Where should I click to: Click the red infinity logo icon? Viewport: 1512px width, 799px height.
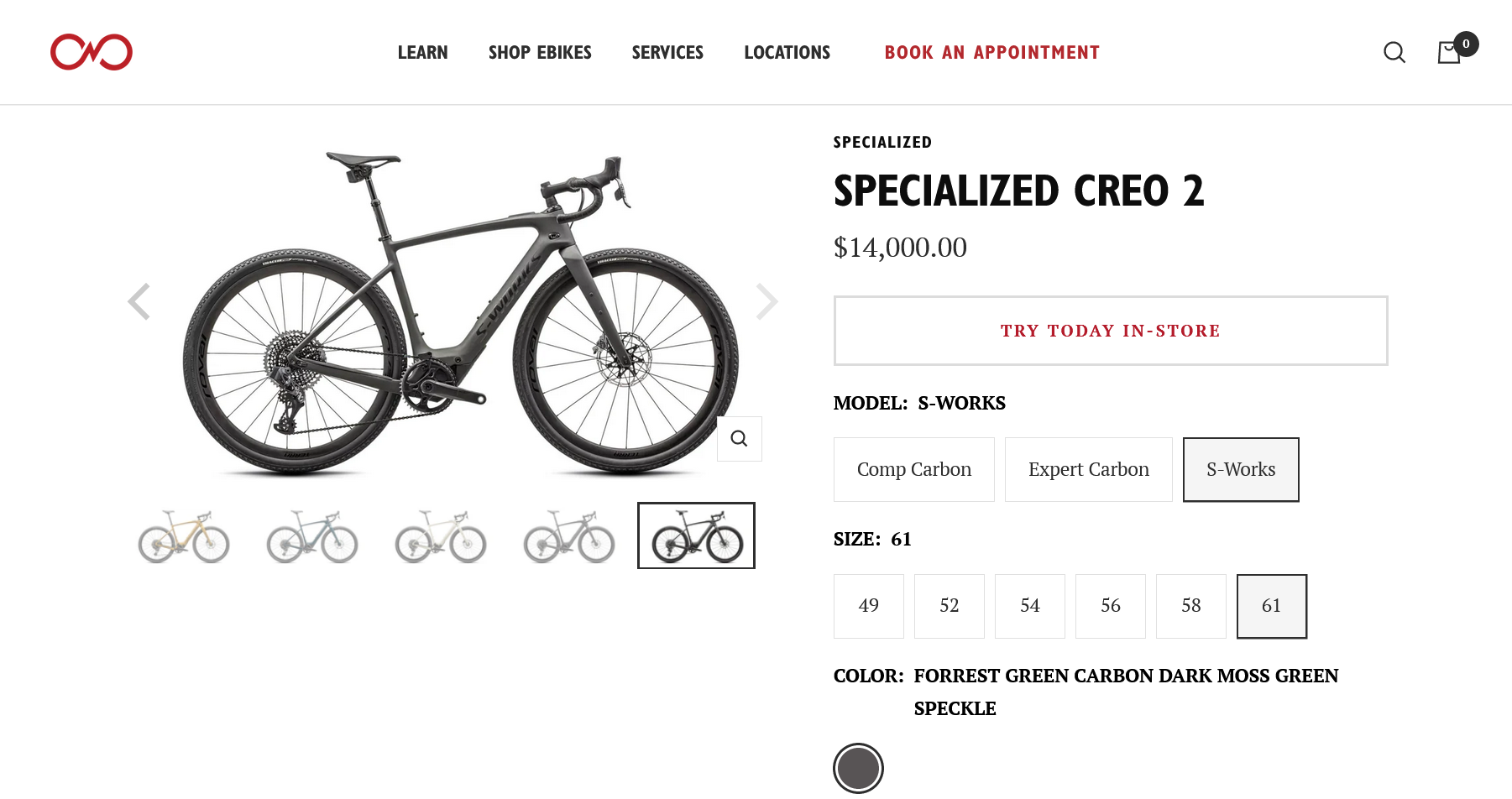[91, 52]
